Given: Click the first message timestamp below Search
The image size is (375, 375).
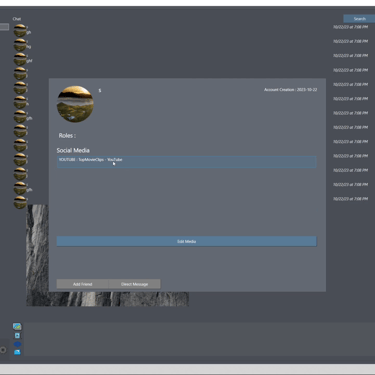Looking at the screenshot, I should click(350, 27).
